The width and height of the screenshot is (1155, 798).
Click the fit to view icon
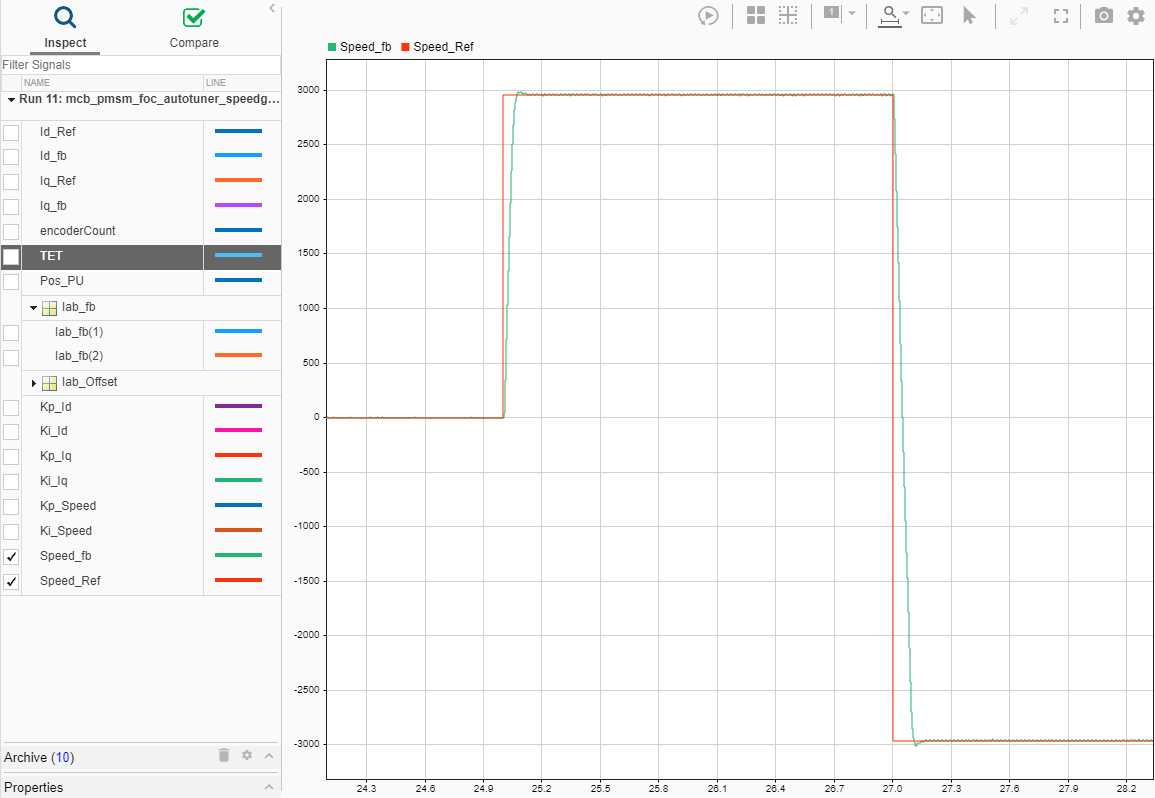point(932,15)
